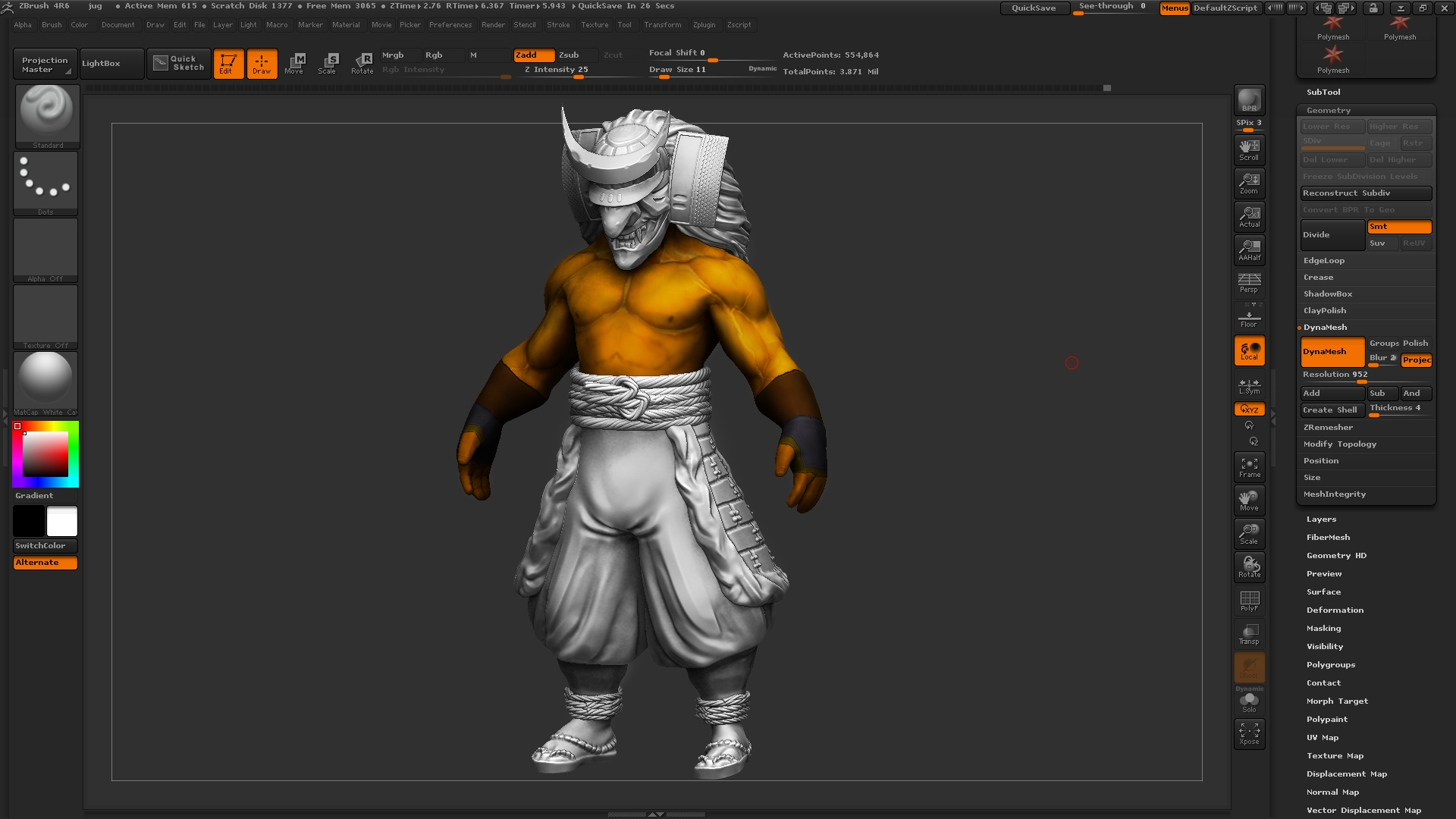The image size is (1456, 819).
Task: Click the DefaultZScript button
Action: click(1225, 8)
